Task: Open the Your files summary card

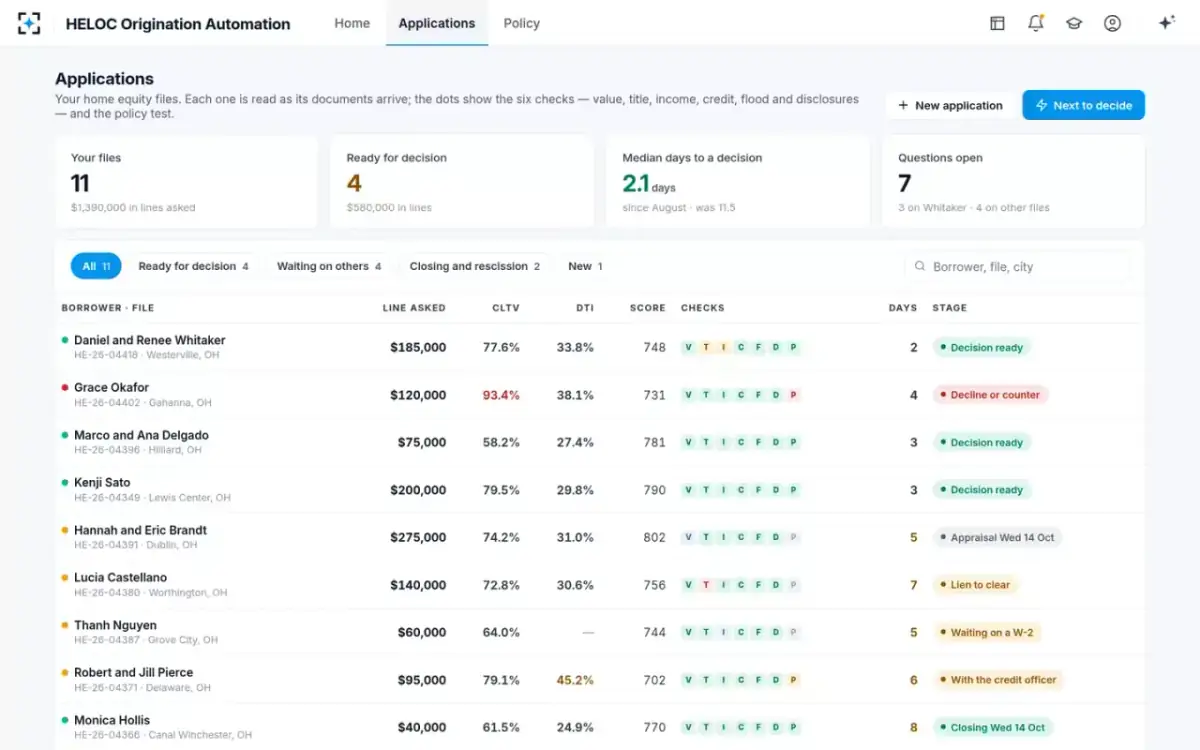Action: [x=186, y=182]
